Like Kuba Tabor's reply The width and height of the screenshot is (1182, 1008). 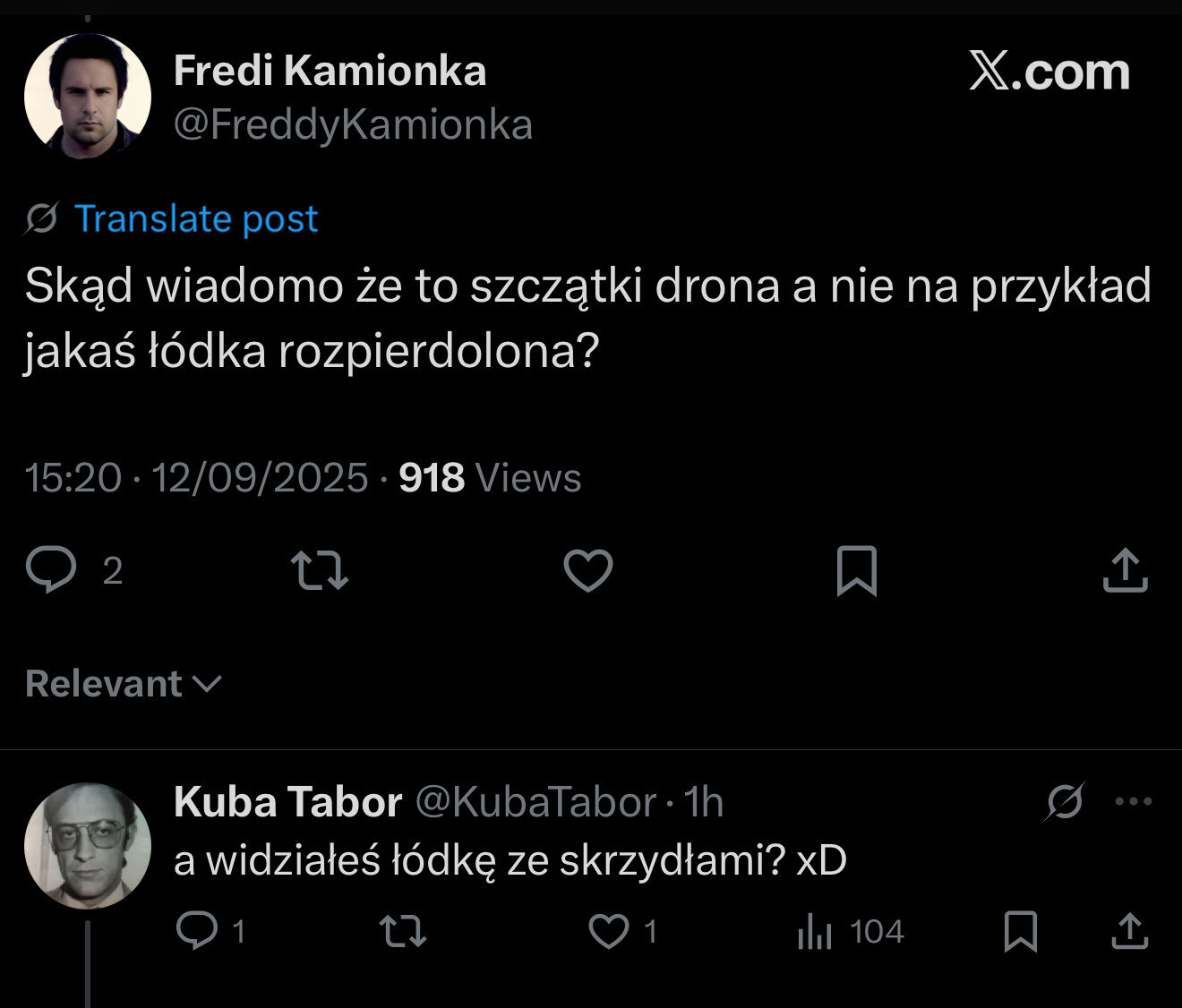[609, 931]
